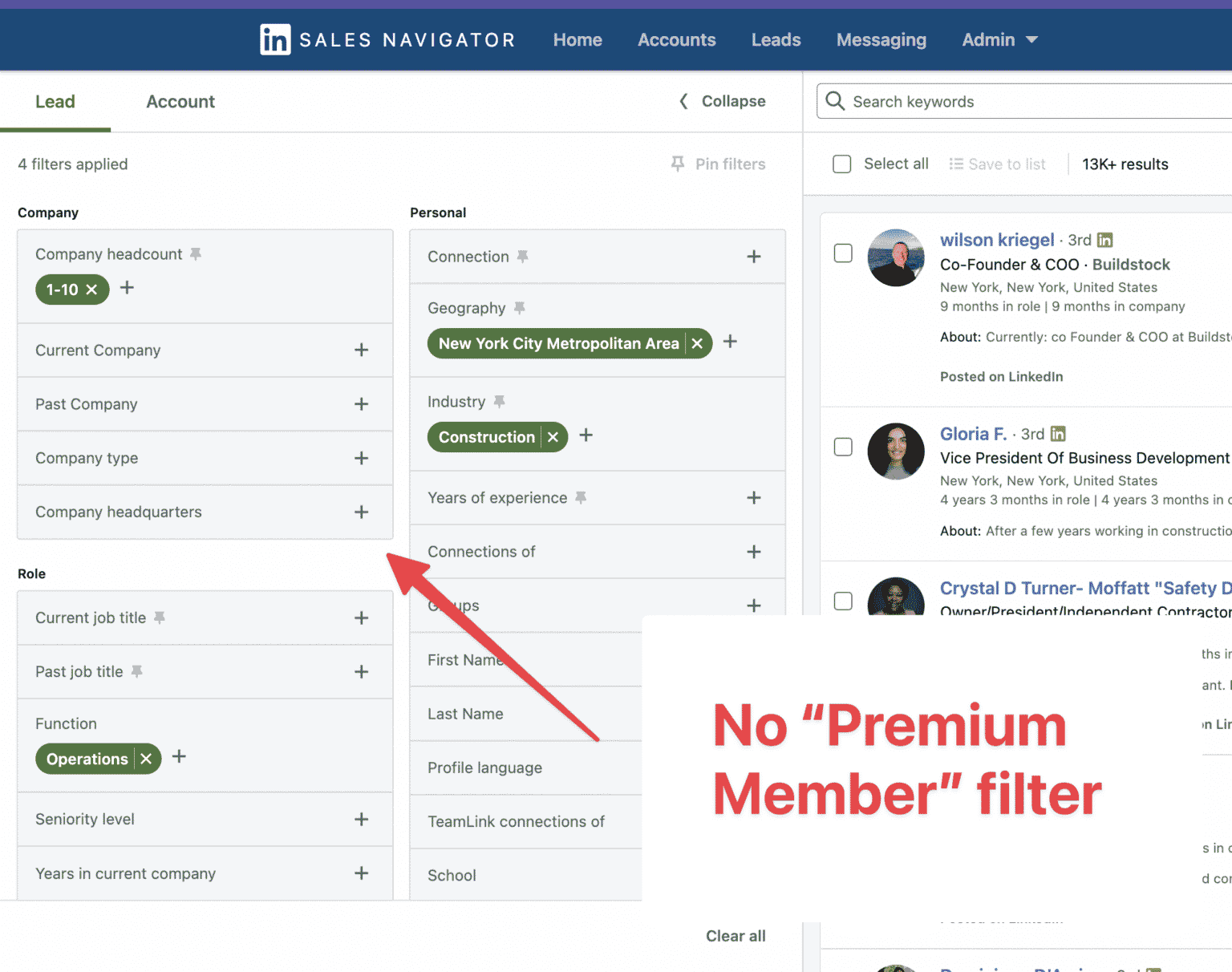
Task: Switch to the Account tab
Action: 180,101
